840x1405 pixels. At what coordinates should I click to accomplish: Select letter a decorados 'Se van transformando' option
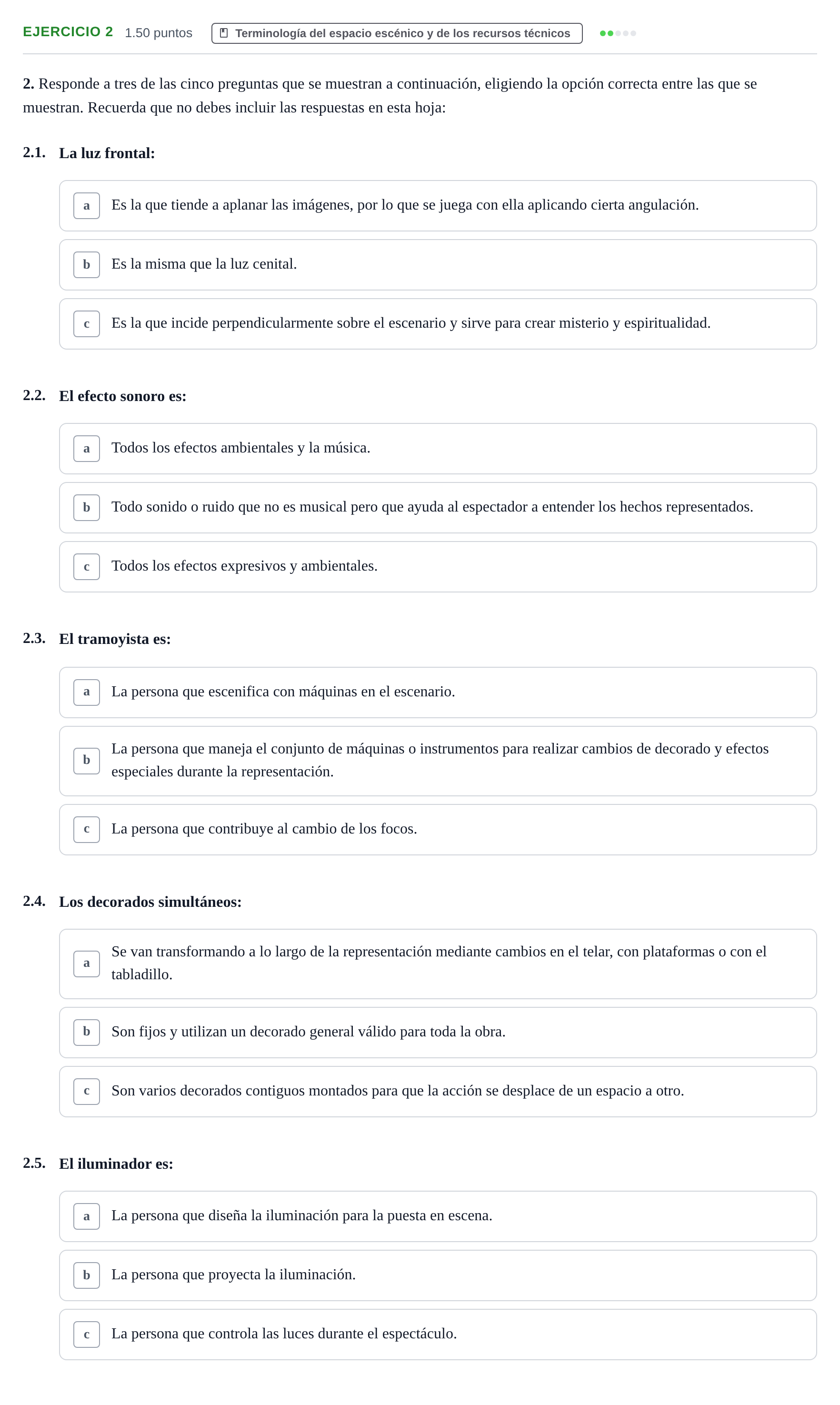click(x=438, y=963)
